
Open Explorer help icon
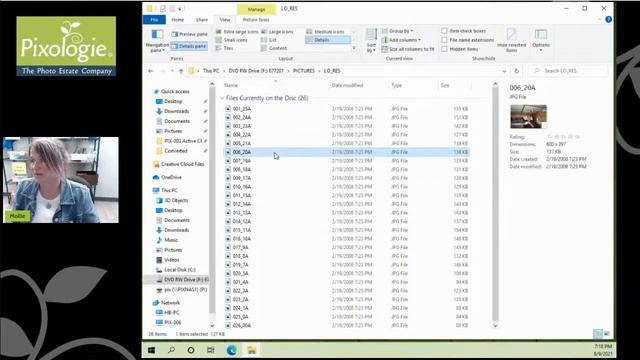pos(608,19)
